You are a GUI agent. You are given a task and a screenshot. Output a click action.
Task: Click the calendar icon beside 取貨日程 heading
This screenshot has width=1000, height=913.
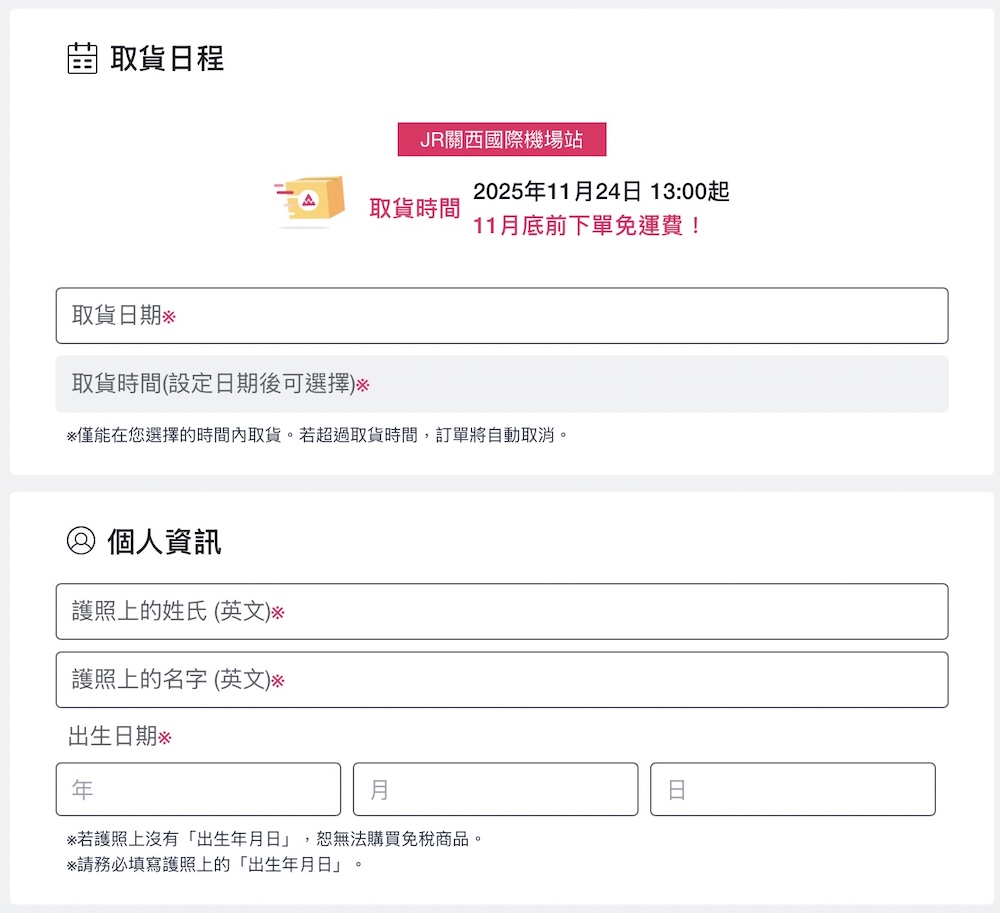[x=81, y=60]
